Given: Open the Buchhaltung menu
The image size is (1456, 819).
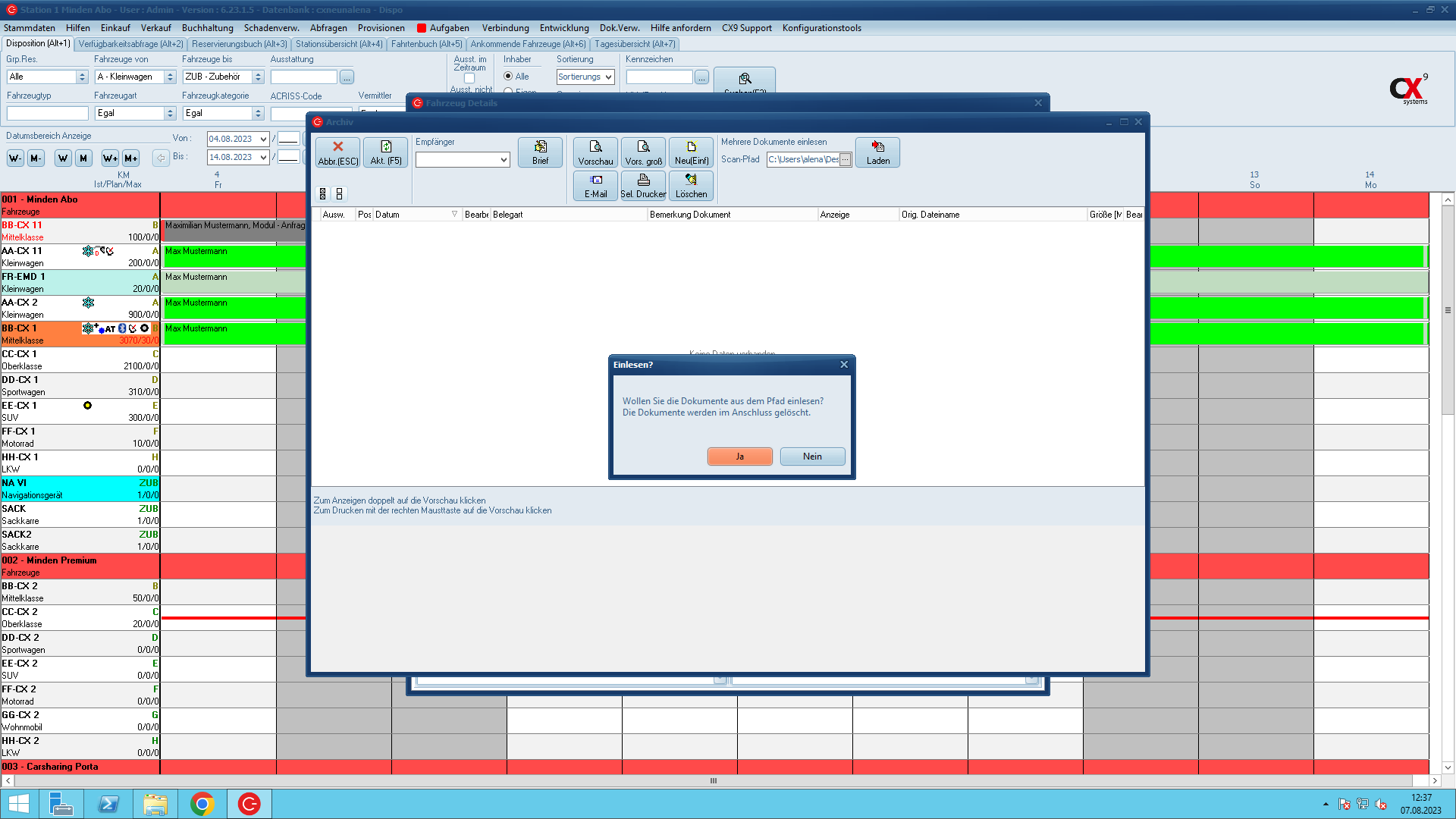Looking at the screenshot, I should tap(207, 28).
